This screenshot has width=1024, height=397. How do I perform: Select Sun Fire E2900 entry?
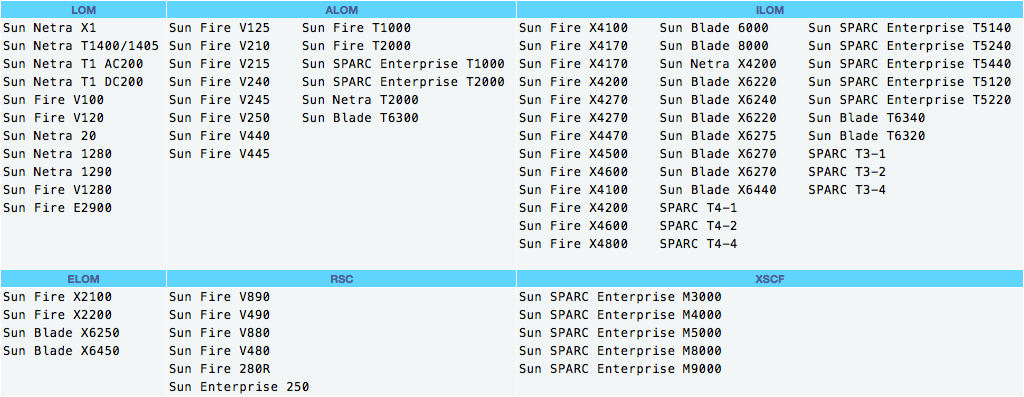57,208
